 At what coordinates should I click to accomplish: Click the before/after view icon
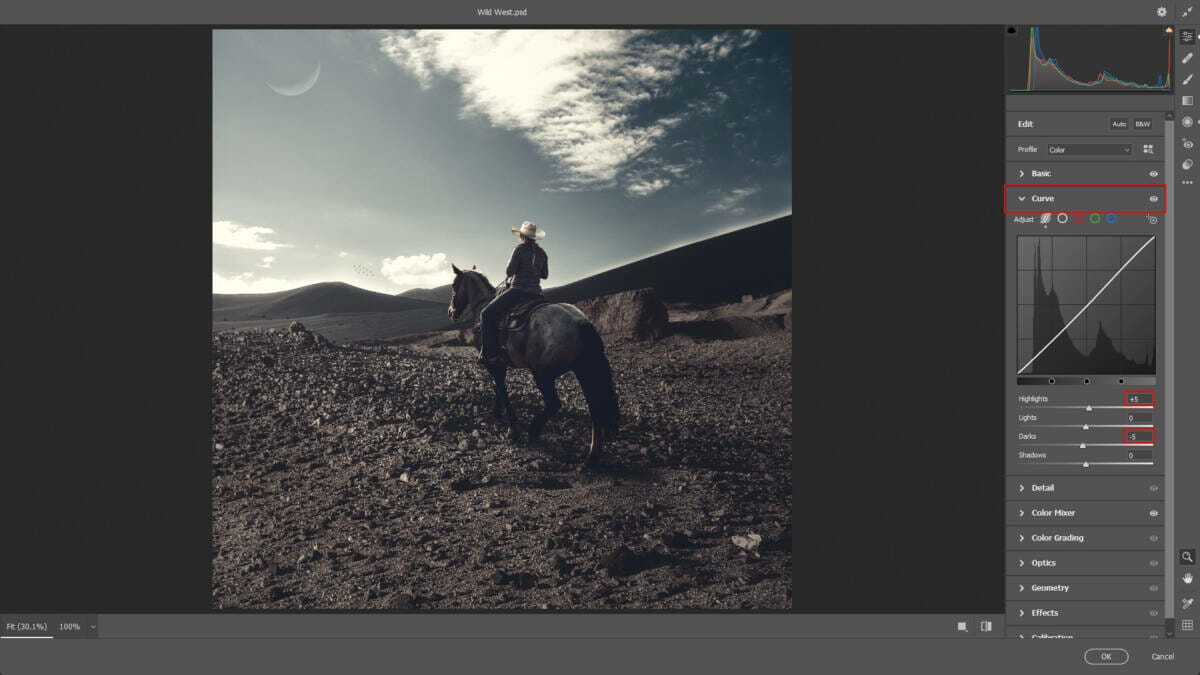(x=986, y=627)
